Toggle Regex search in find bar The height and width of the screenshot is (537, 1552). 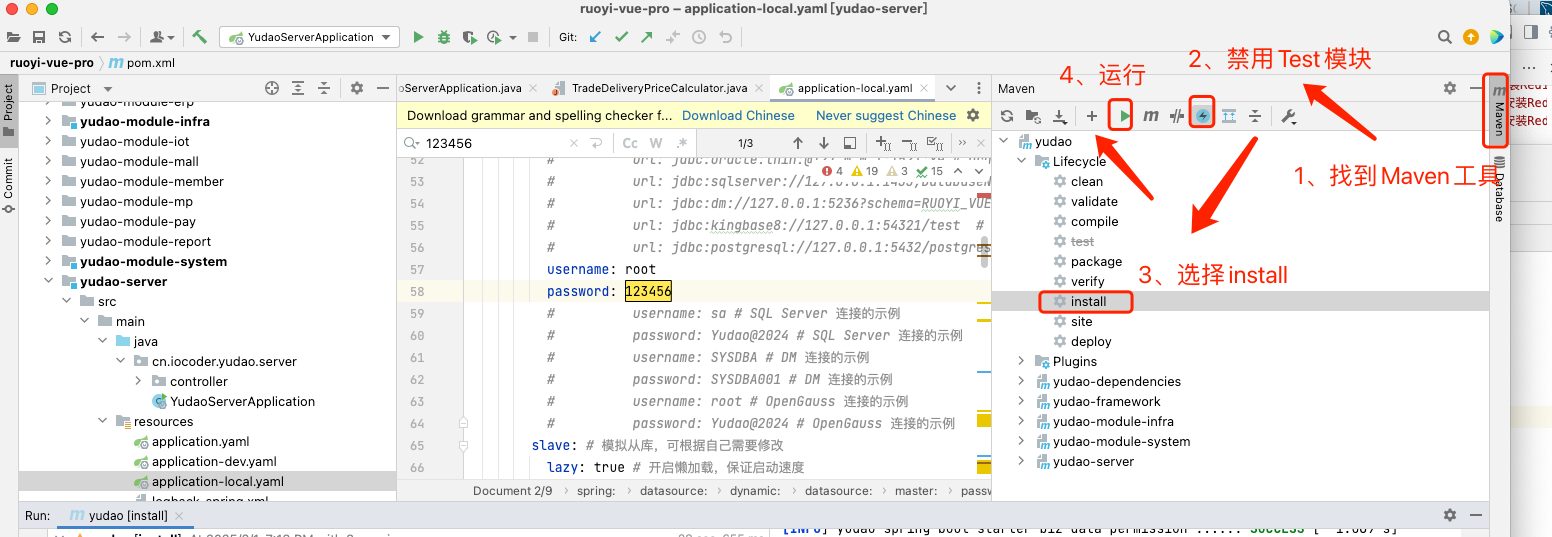682,143
